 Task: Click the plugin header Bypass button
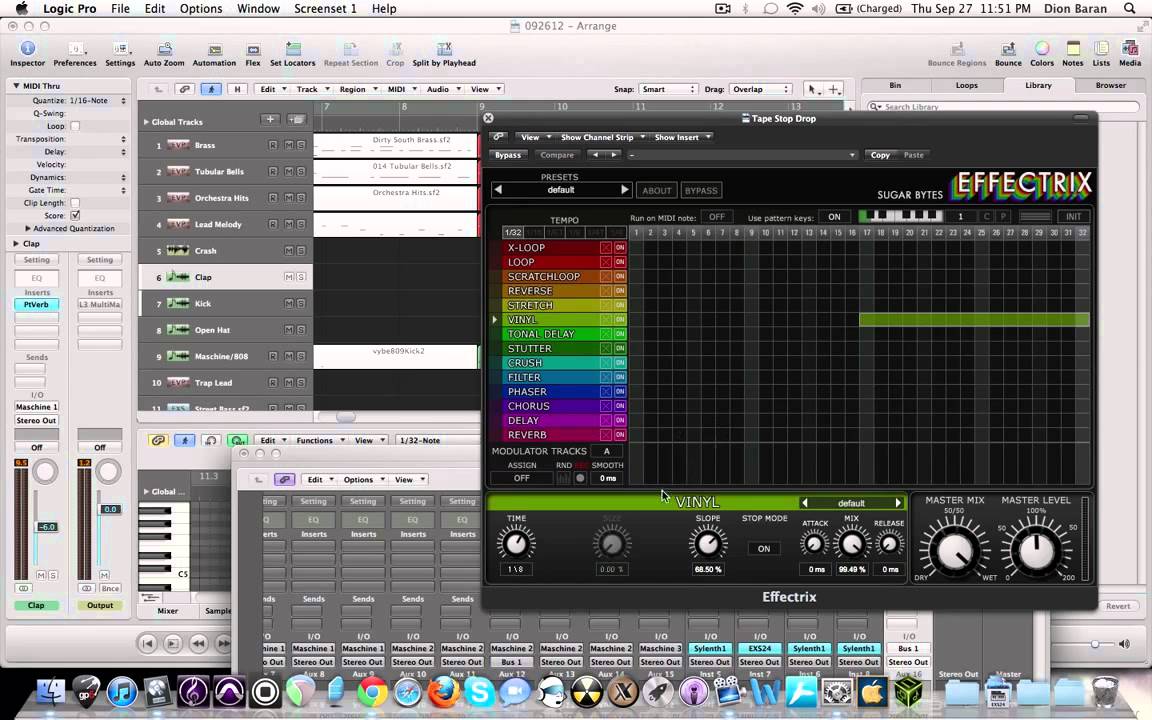[x=508, y=155]
